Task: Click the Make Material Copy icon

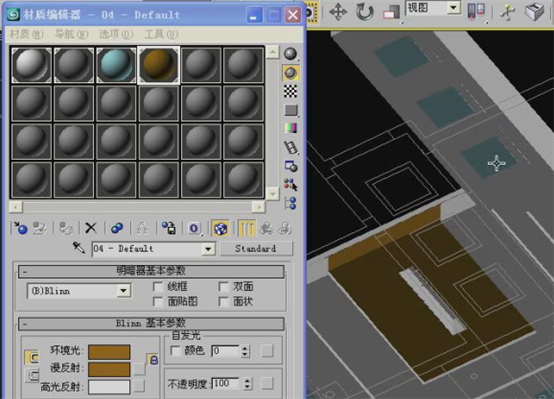Action: click(117, 228)
